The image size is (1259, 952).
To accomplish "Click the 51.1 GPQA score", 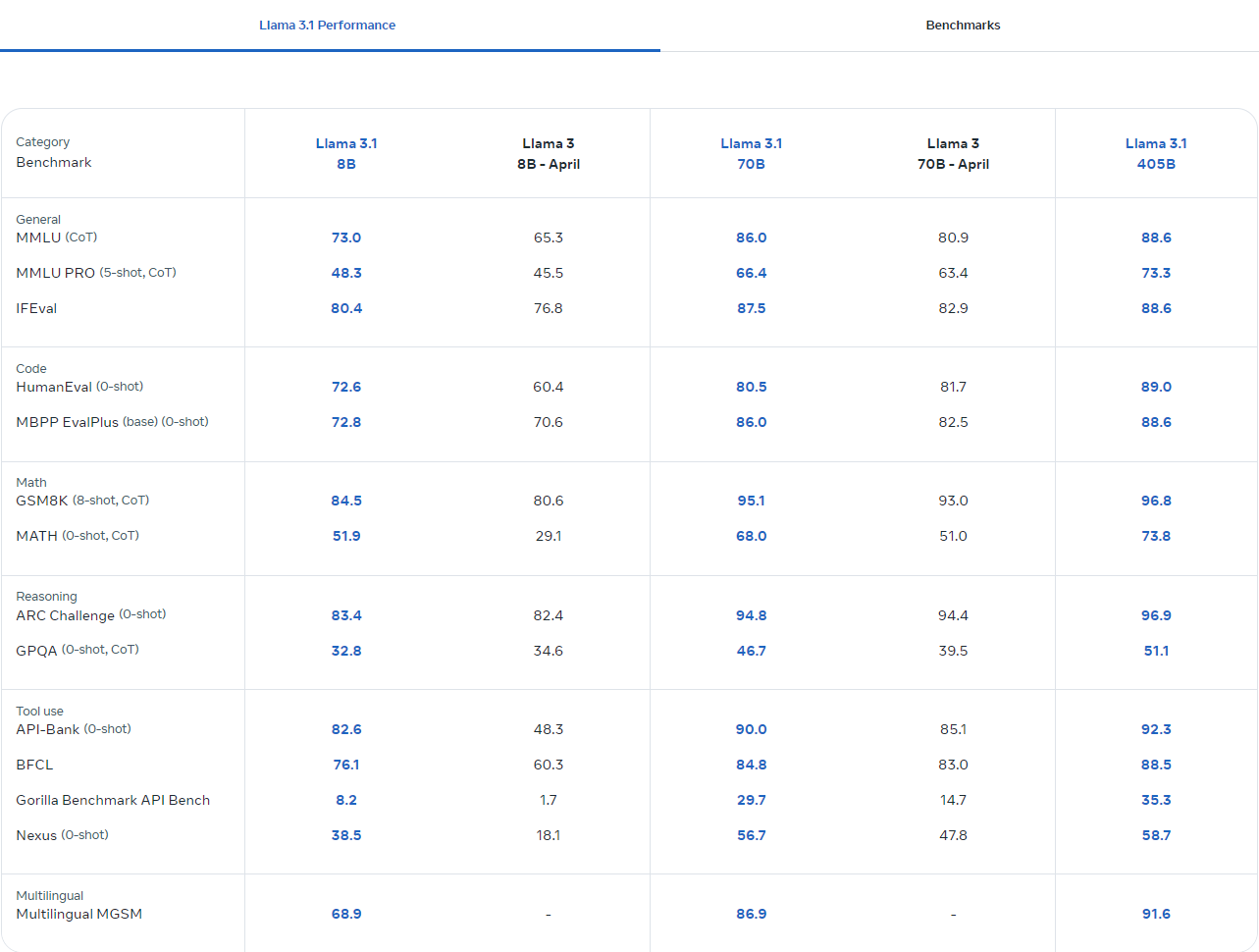I will [x=1156, y=651].
